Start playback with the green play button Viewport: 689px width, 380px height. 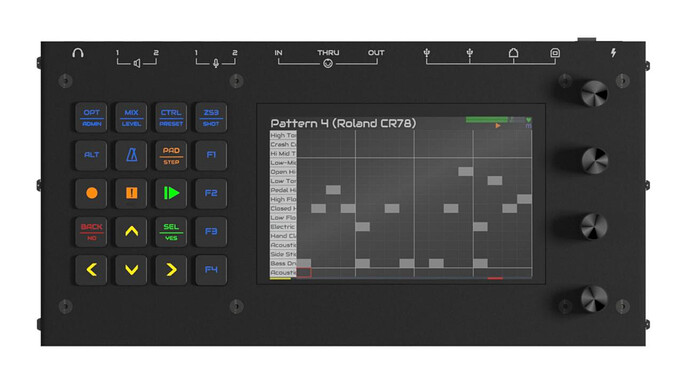171,193
